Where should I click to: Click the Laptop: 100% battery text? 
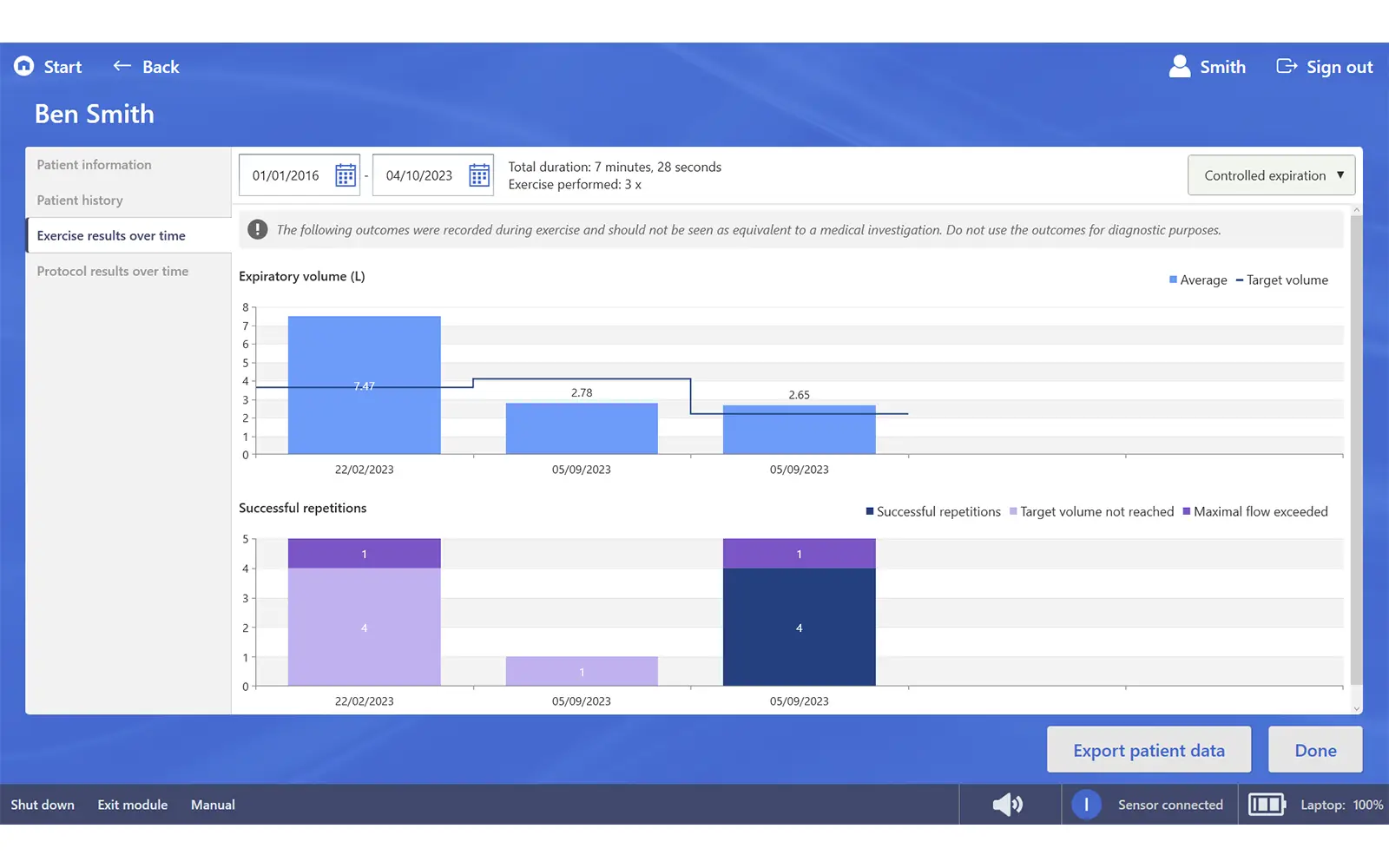tap(1342, 805)
